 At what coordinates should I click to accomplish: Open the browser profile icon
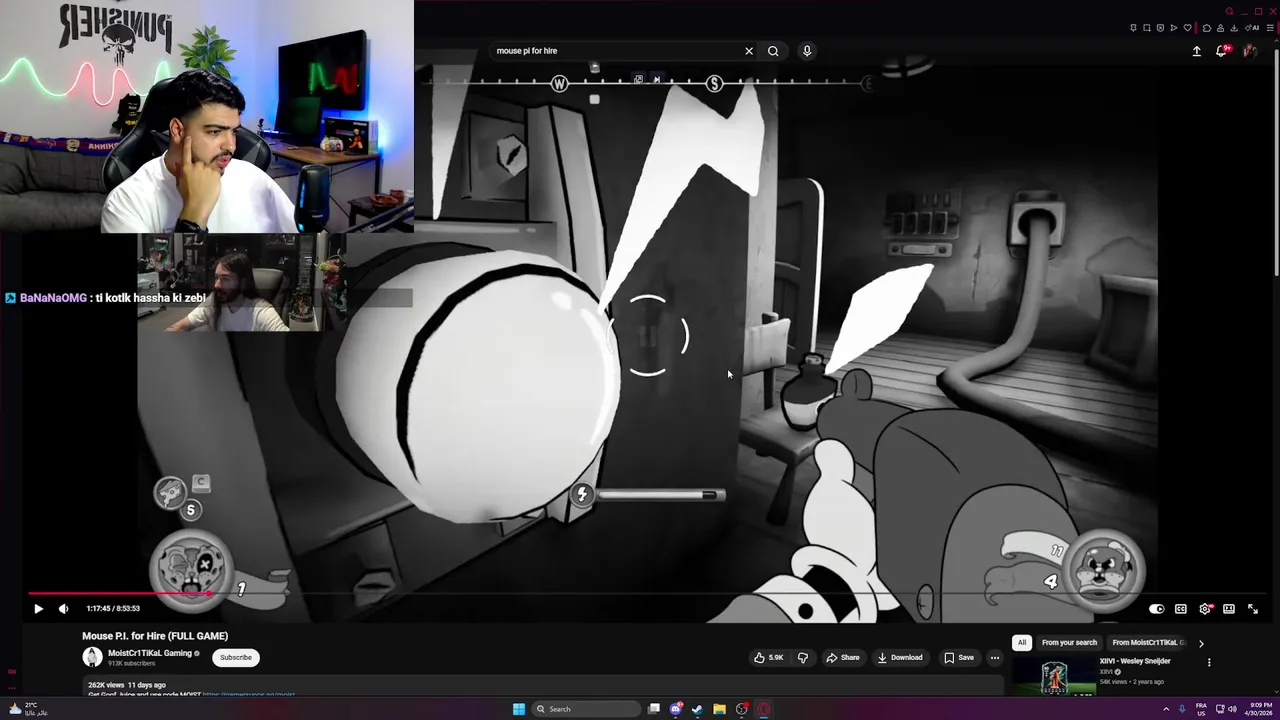(x=1221, y=28)
